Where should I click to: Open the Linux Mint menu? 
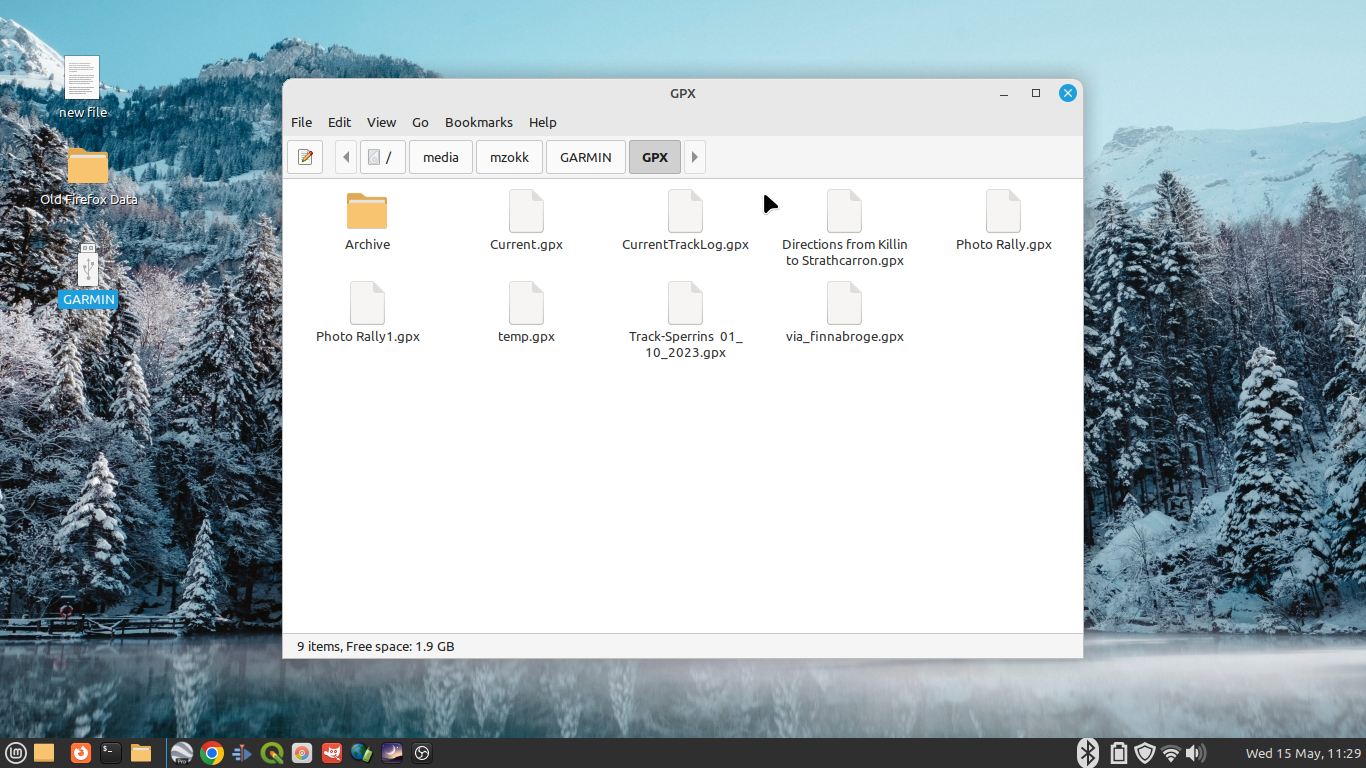tap(16, 753)
